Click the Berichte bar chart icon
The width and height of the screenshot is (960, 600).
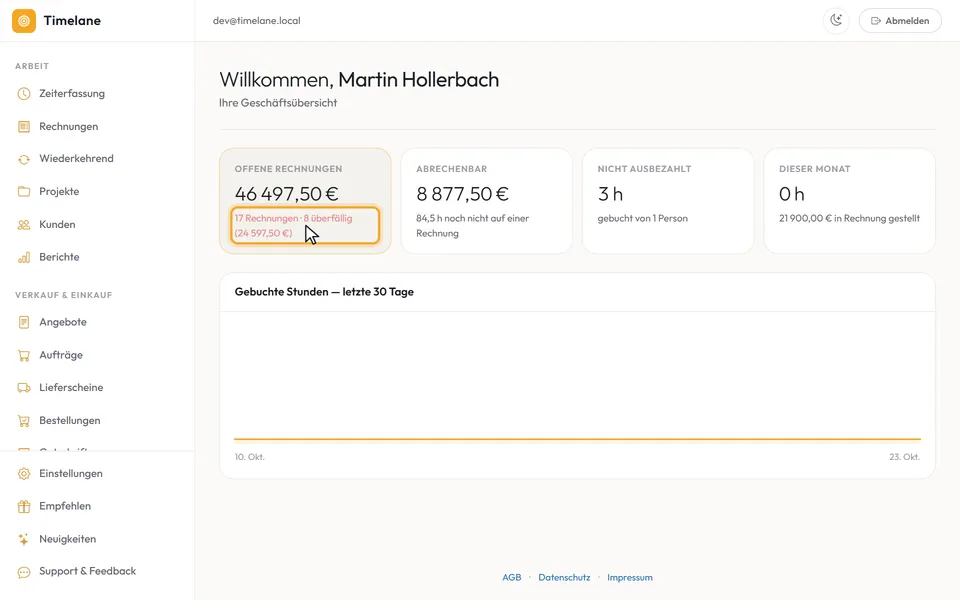pos(24,257)
